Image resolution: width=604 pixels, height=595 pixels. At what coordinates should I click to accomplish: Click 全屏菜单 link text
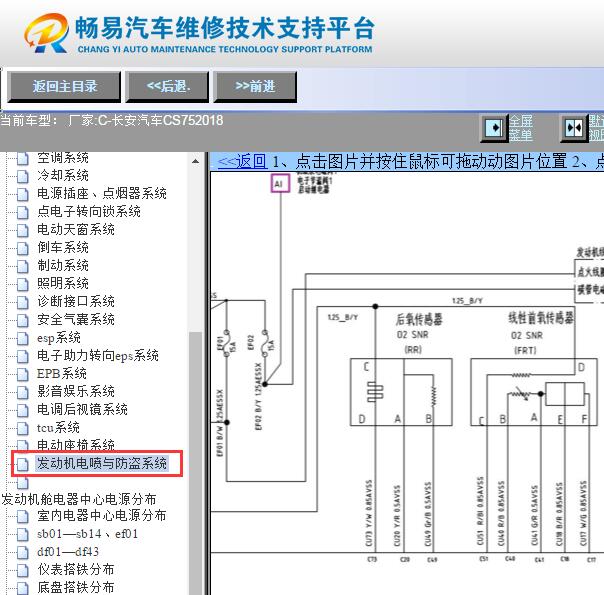pos(521,128)
